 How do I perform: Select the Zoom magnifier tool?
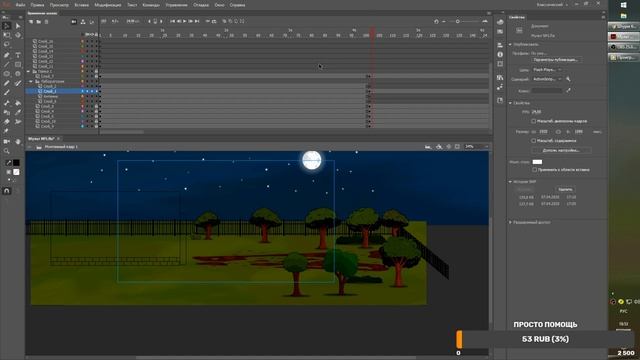(x=7, y=151)
